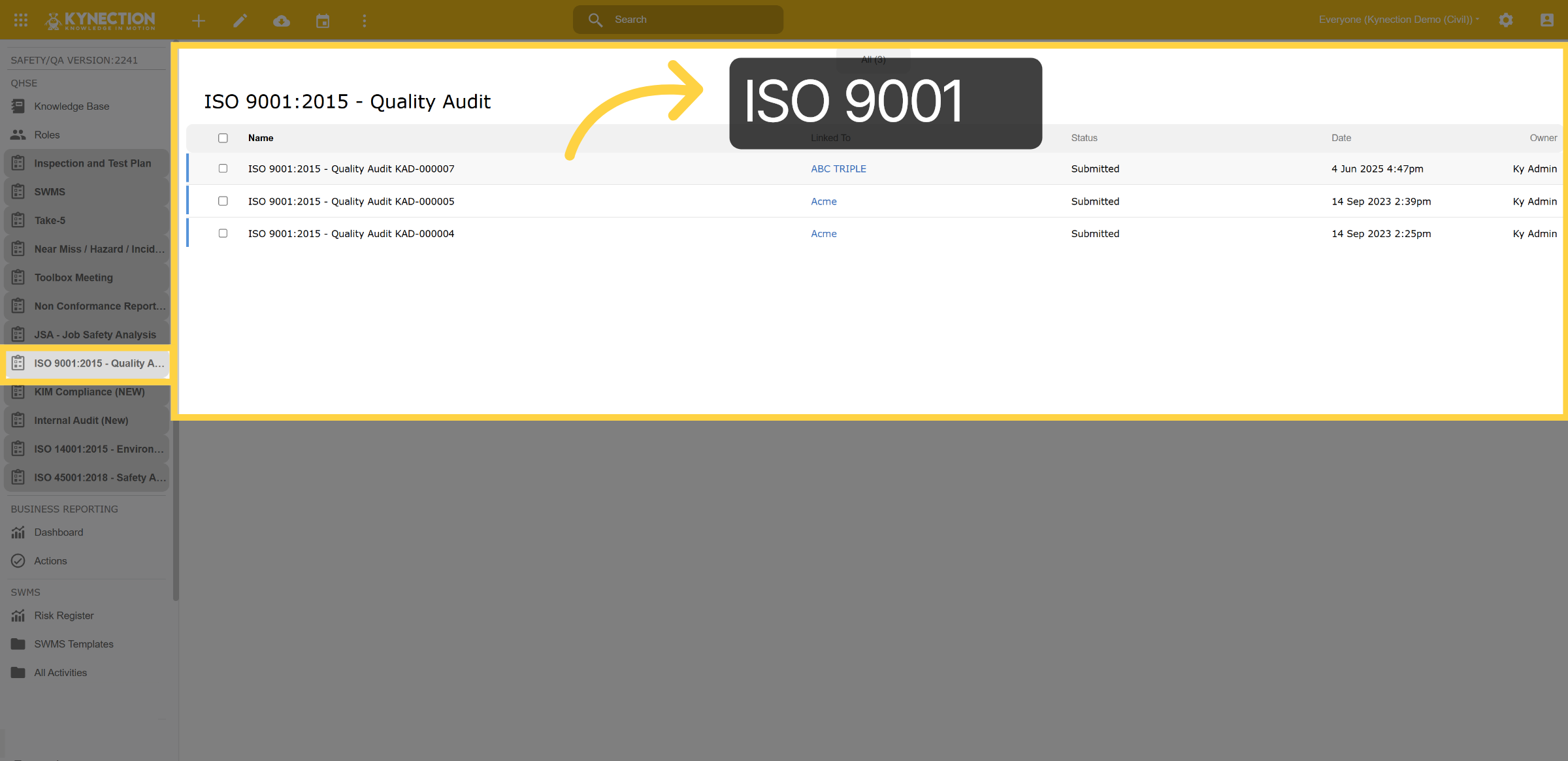Click the Knowledge Base book icon

pyautogui.click(x=18, y=106)
